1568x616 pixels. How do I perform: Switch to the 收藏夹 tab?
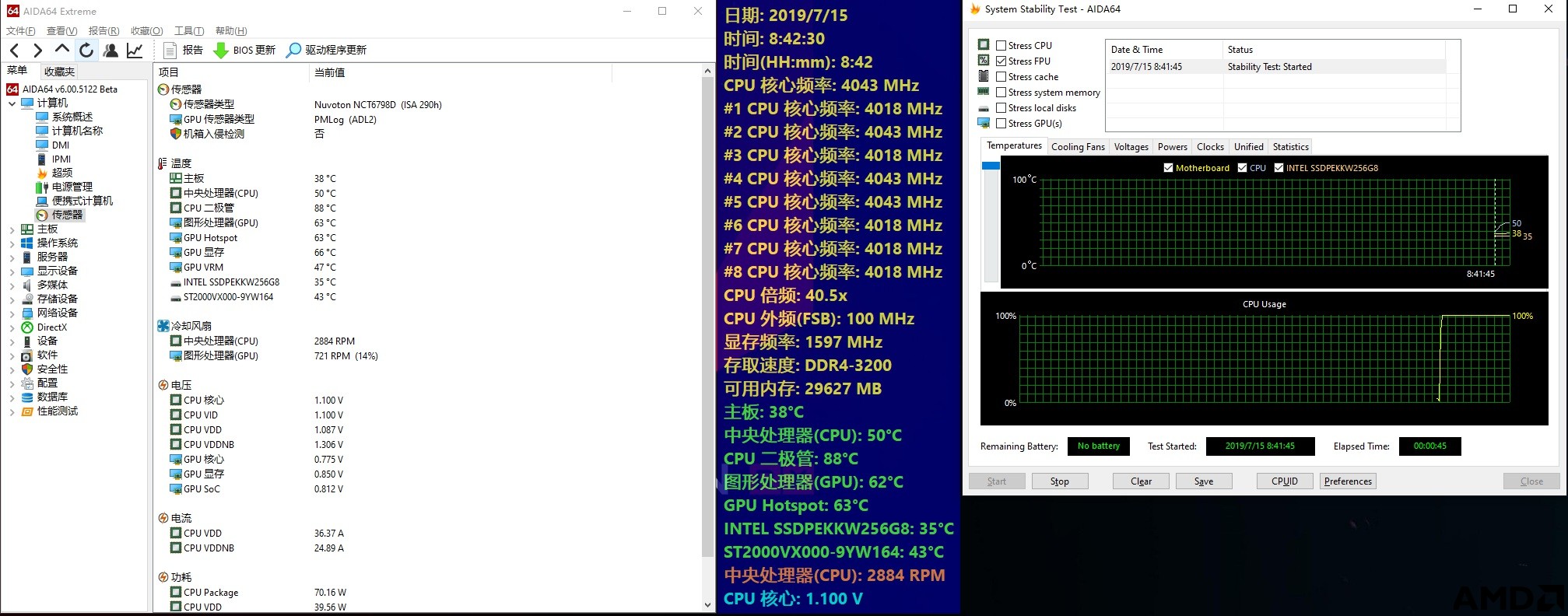pyautogui.click(x=59, y=72)
